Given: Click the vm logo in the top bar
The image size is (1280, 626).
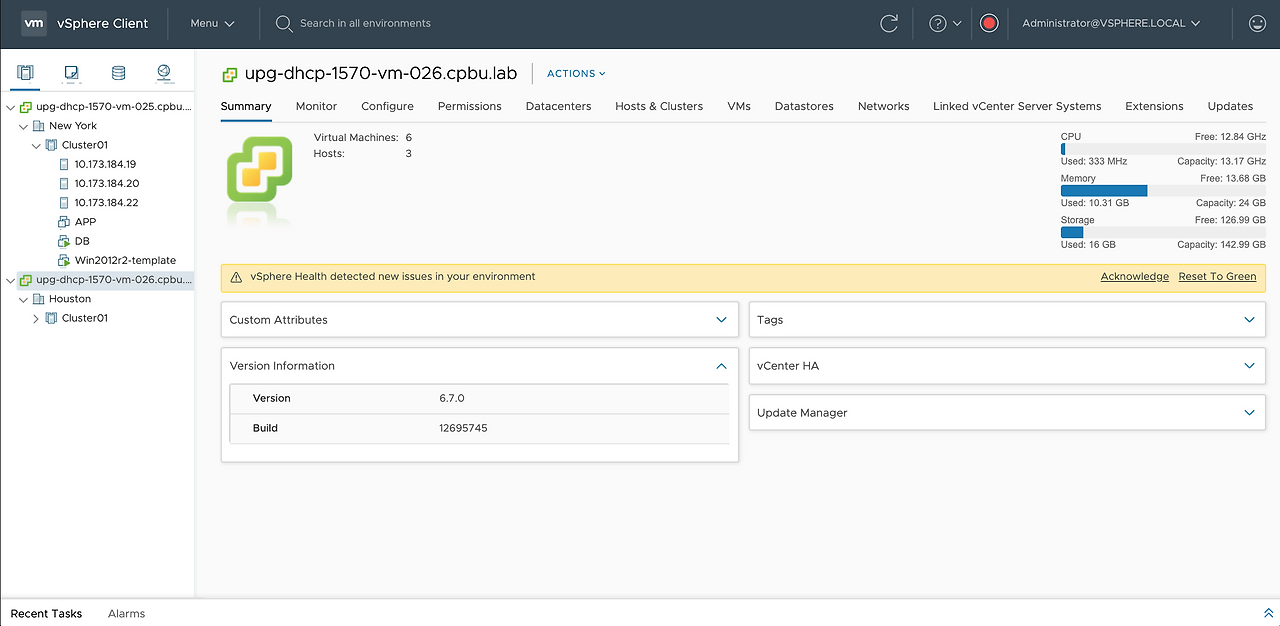Looking at the screenshot, I should click(x=33, y=22).
